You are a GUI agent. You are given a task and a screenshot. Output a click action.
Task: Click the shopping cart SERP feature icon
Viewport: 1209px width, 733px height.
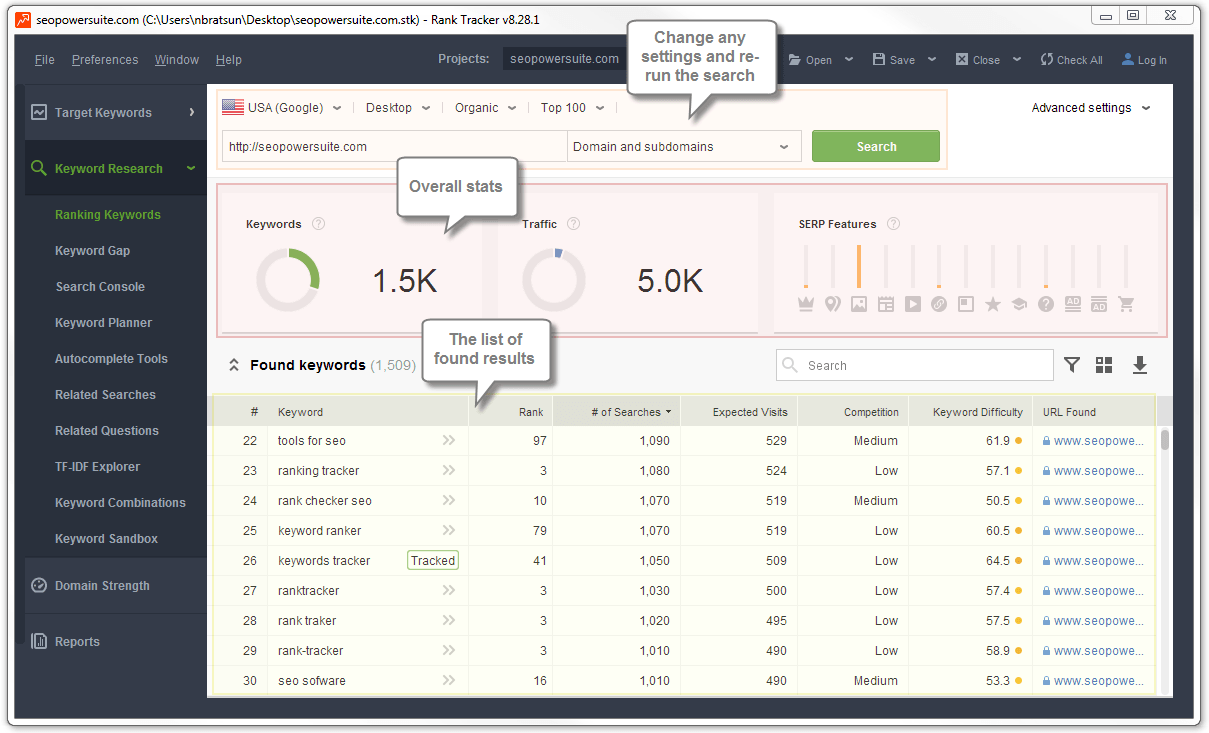point(1126,304)
